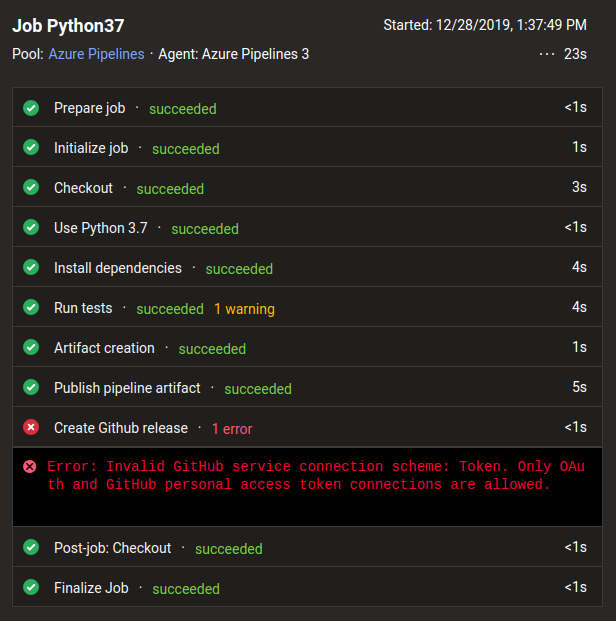The image size is (616, 621).
Task: Select the Install dependencies step
Action: (307, 267)
